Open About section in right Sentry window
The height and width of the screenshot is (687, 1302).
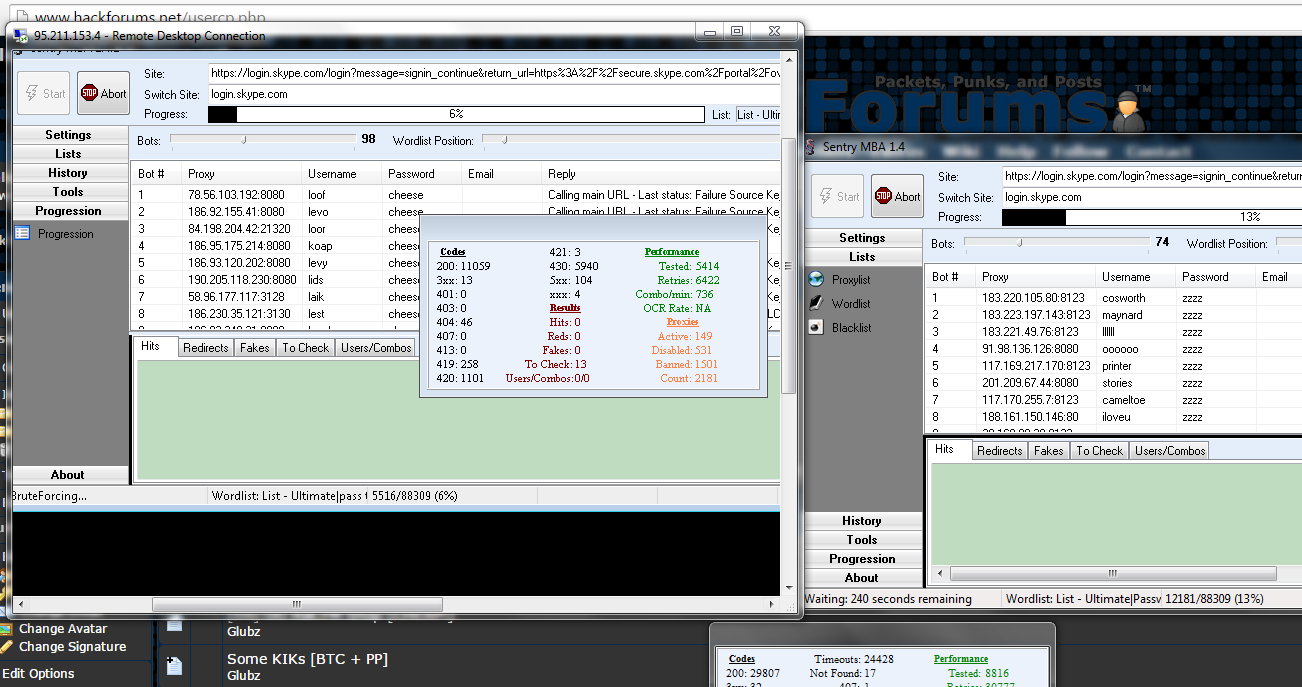point(862,578)
